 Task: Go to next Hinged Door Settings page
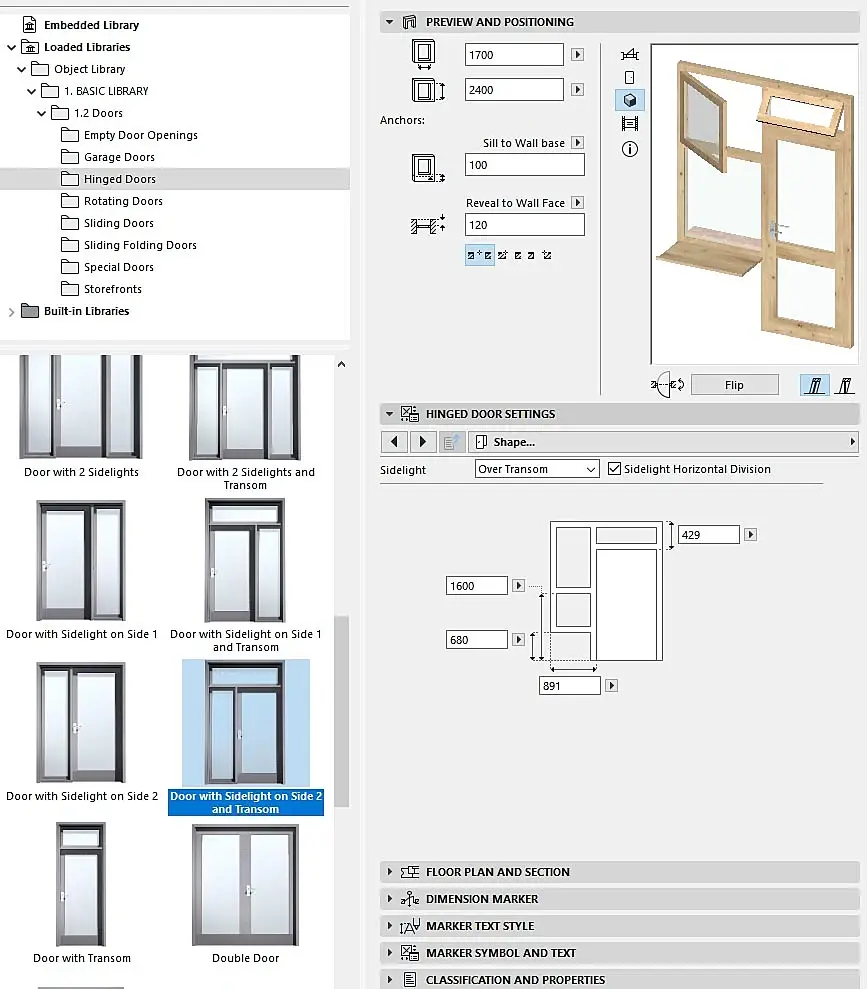tap(423, 442)
